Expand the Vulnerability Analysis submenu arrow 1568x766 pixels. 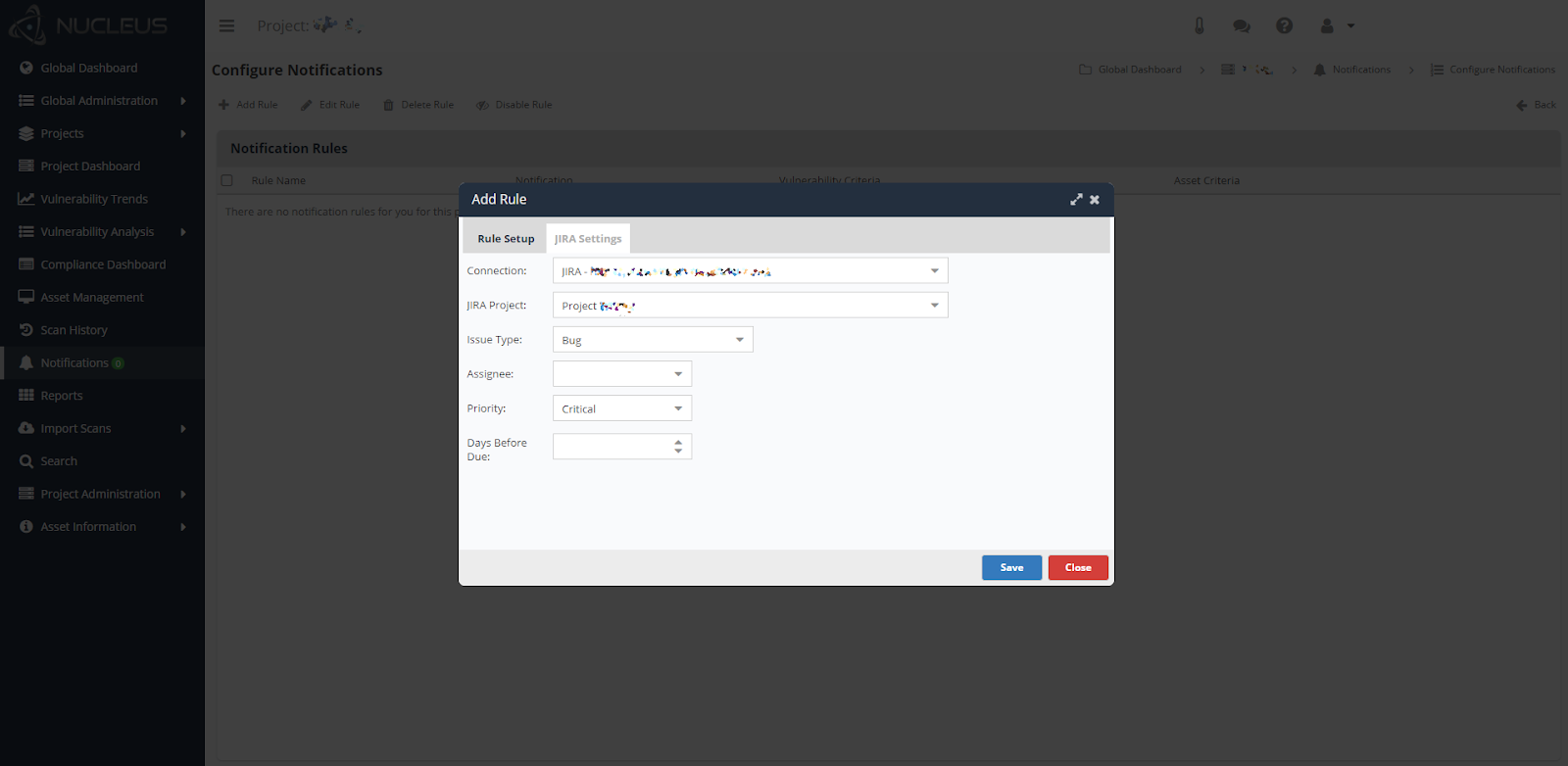(x=183, y=232)
